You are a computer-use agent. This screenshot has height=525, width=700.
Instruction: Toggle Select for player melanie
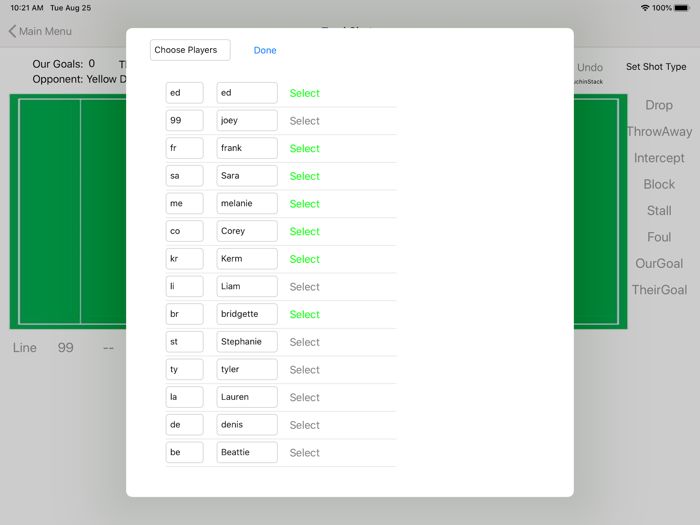[304, 204]
